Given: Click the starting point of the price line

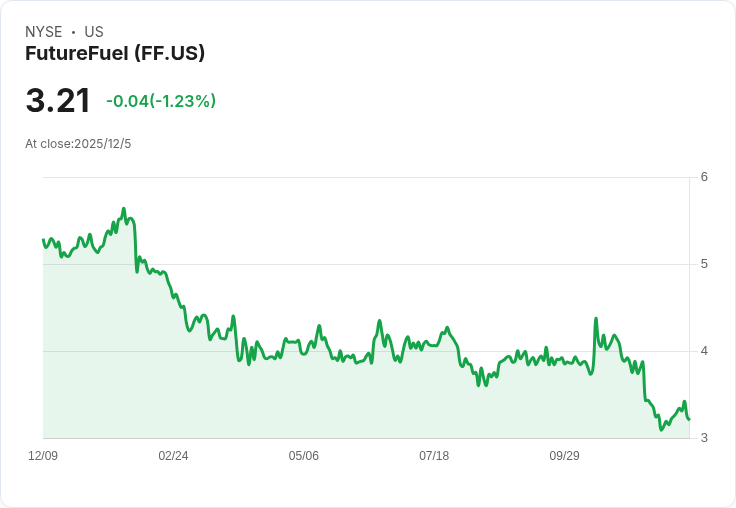Looking at the screenshot, I should pos(43,240).
